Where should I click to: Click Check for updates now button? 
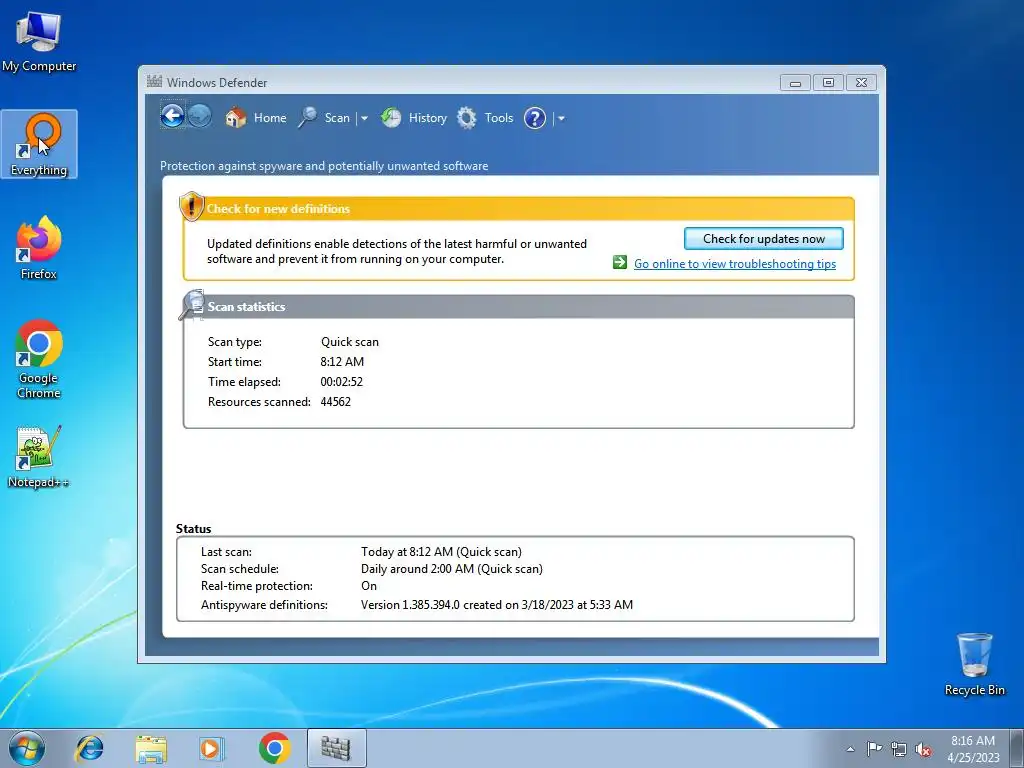pos(763,239)
